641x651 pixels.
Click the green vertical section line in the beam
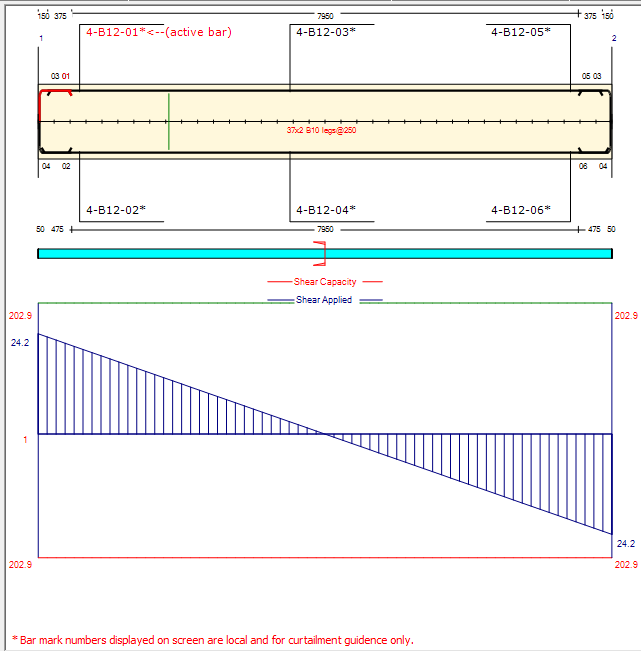point(169,122)
